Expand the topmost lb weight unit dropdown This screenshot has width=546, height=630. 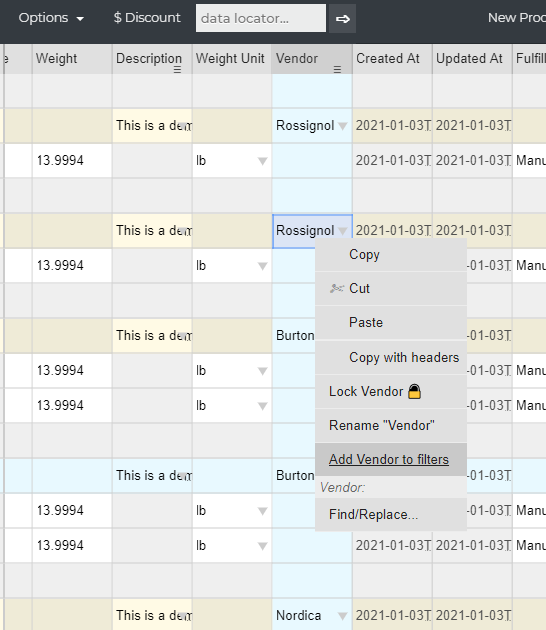[x=262, y=161]
